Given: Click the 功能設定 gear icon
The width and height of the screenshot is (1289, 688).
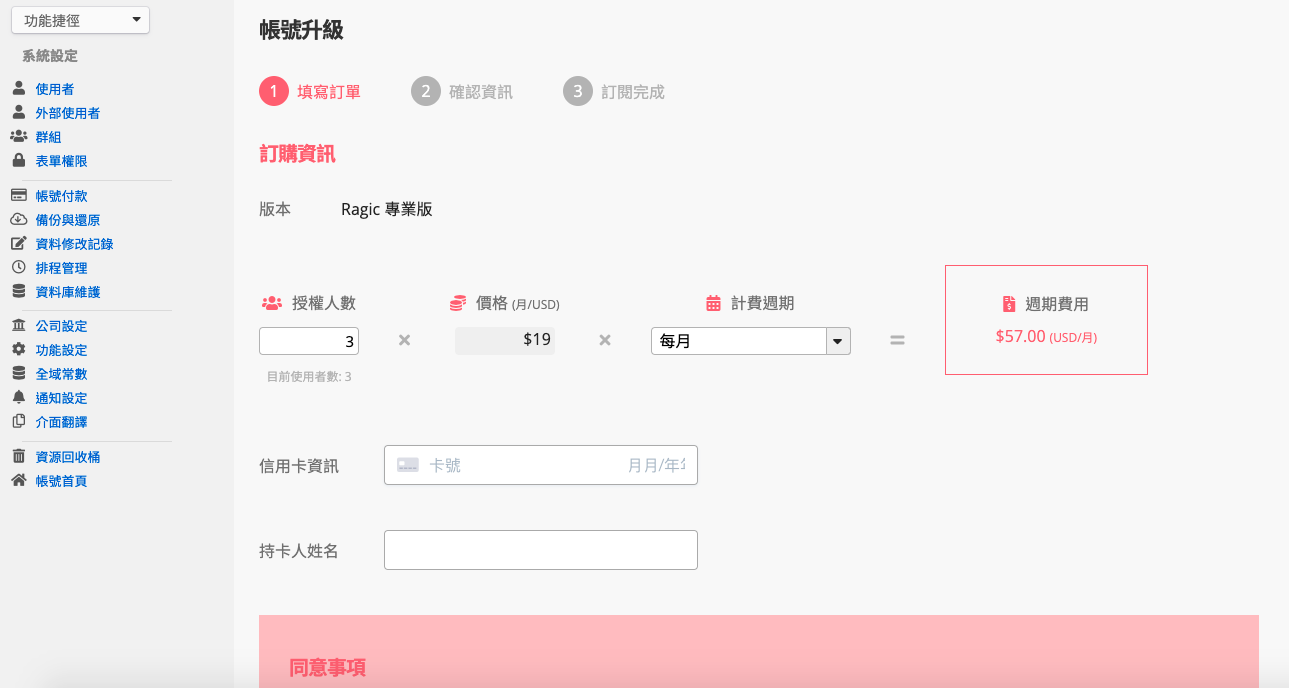Looking at the screenshot, I should pyautogui.click(x=18, y=350).
